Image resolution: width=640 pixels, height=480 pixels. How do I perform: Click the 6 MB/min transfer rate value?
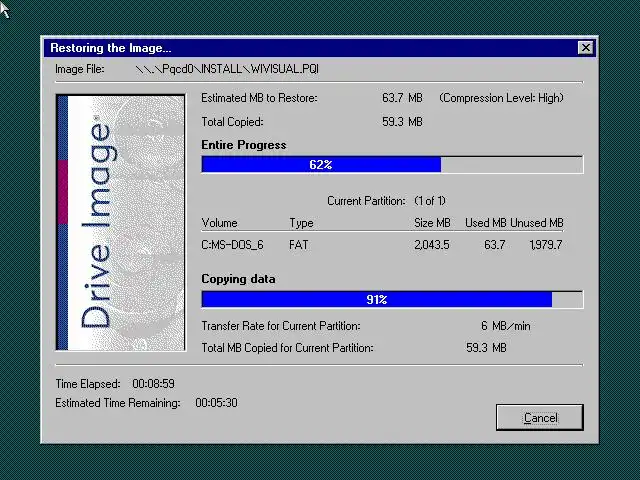pos(505,326)
